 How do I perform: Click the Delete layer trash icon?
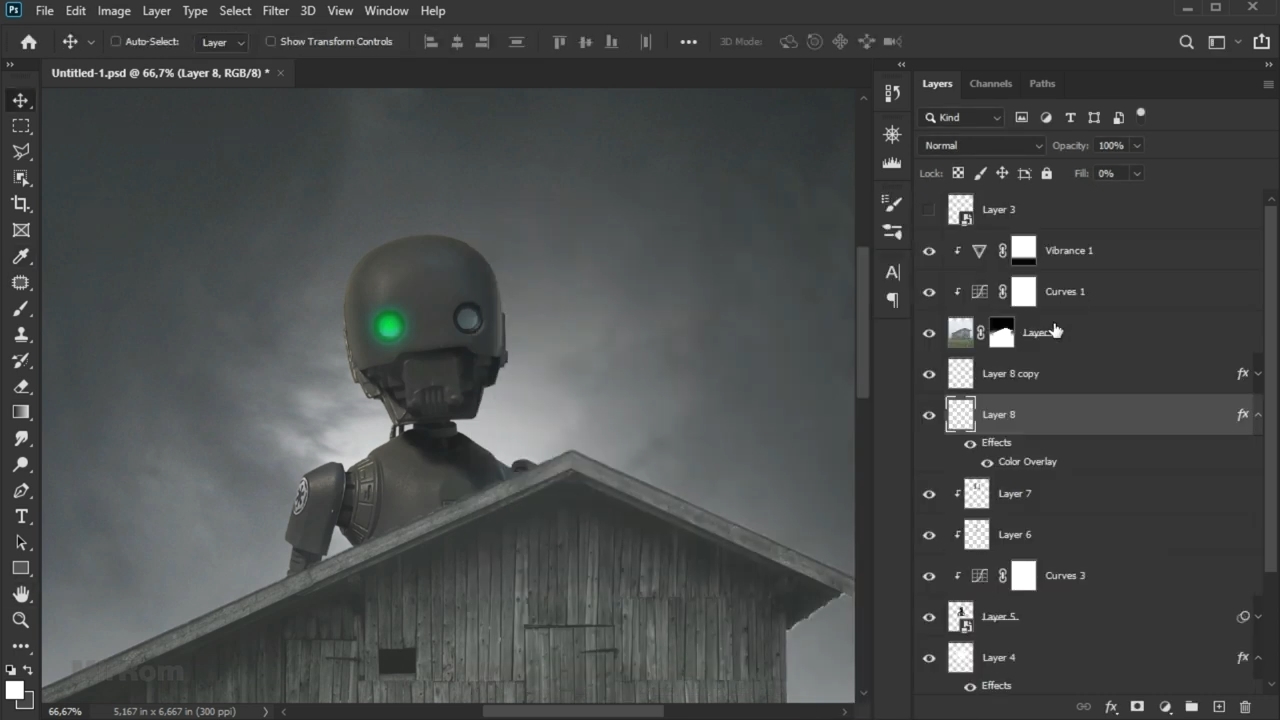[1245, 707]
